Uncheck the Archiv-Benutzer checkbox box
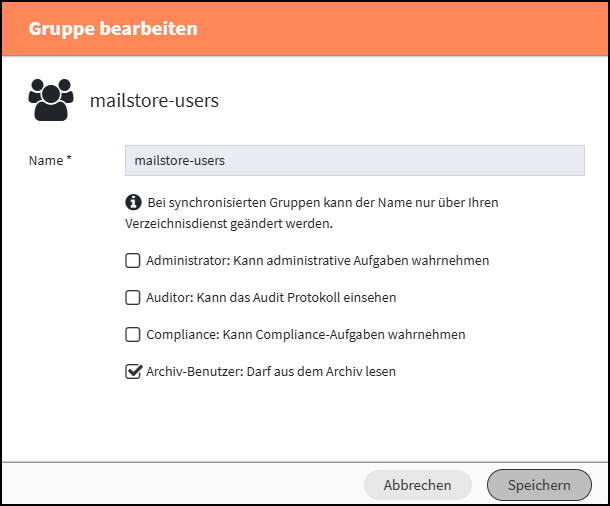 click(133, 371)
